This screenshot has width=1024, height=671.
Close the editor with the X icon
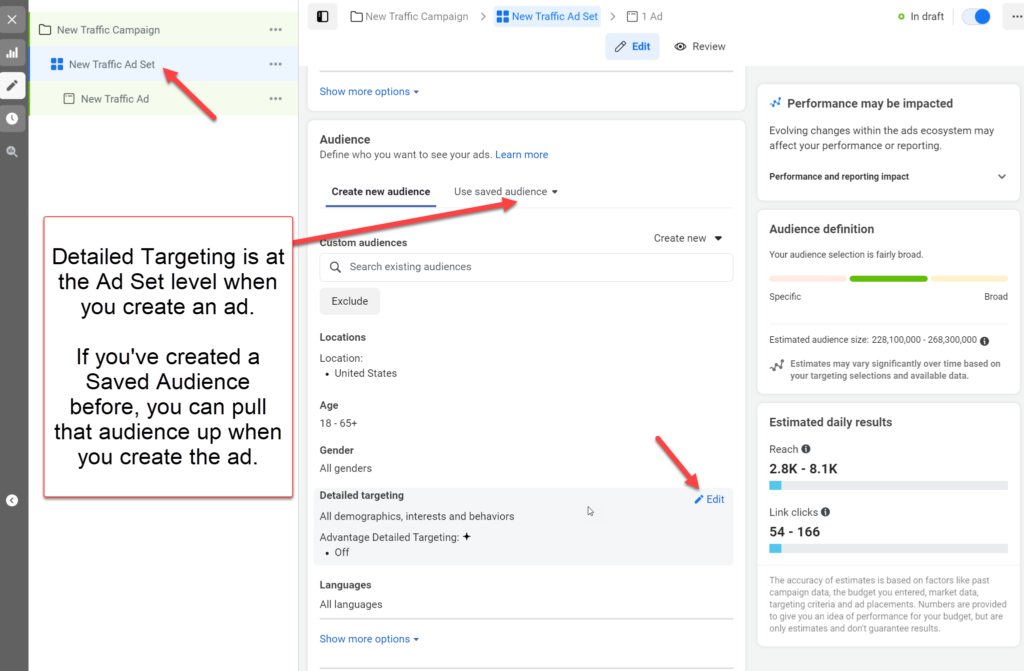coord(12,20)
